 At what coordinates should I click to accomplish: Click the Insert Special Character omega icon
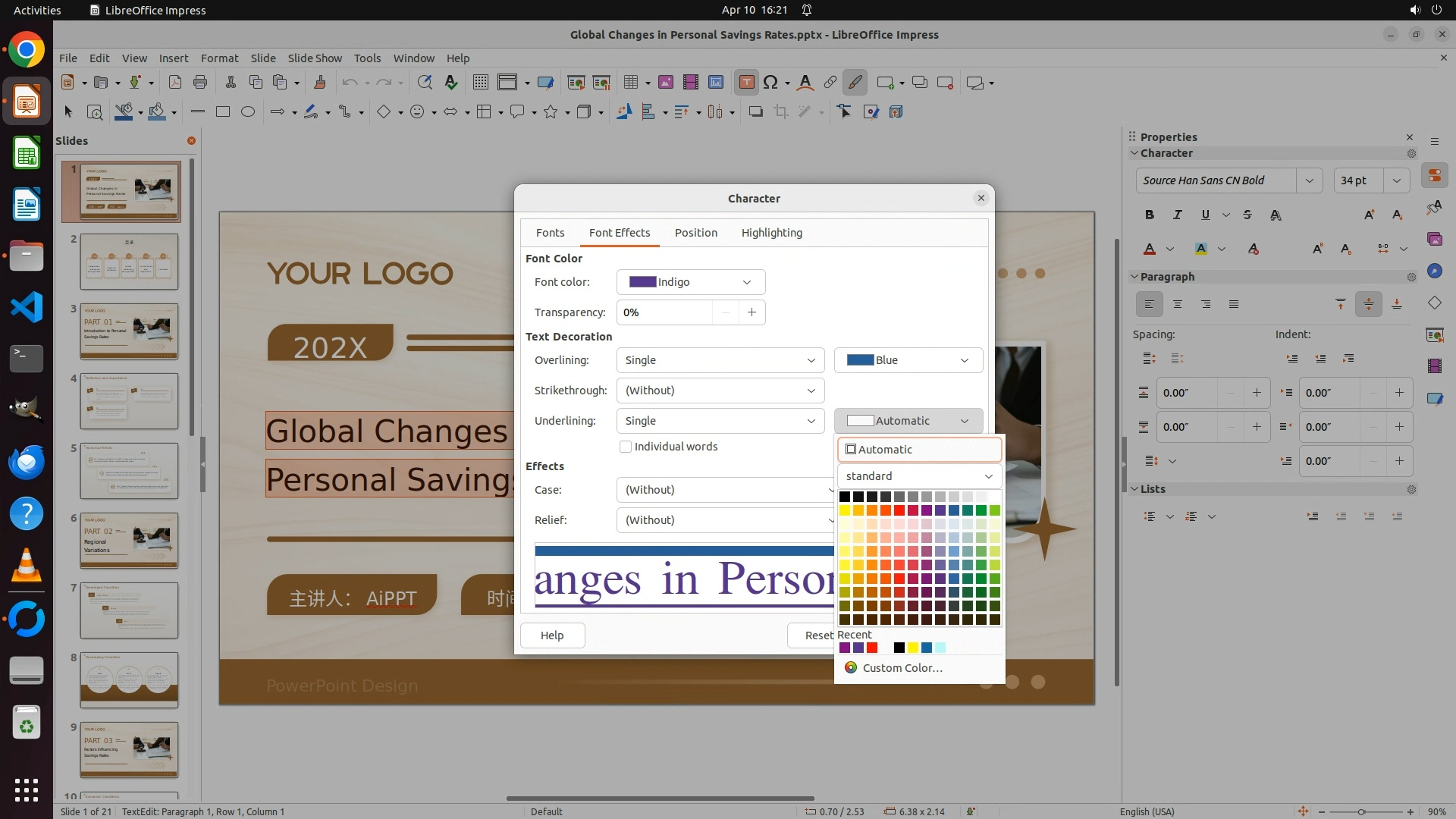click(x=770, y=83)
